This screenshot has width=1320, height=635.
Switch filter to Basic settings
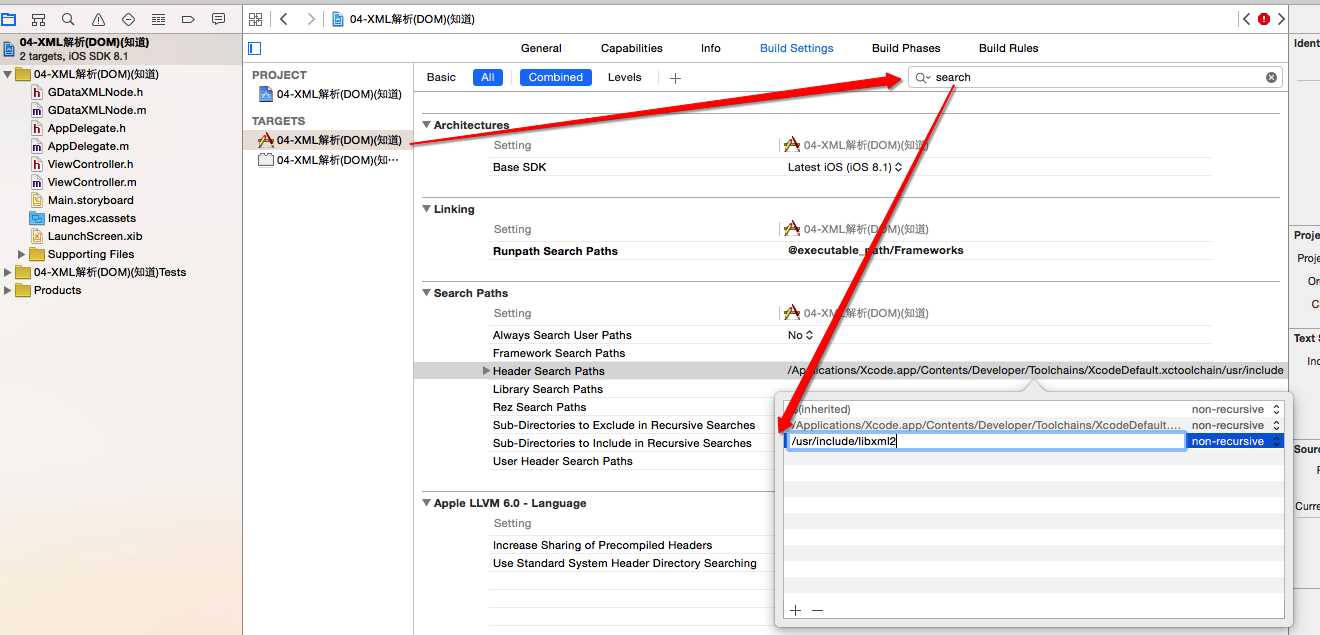point(441,77)
